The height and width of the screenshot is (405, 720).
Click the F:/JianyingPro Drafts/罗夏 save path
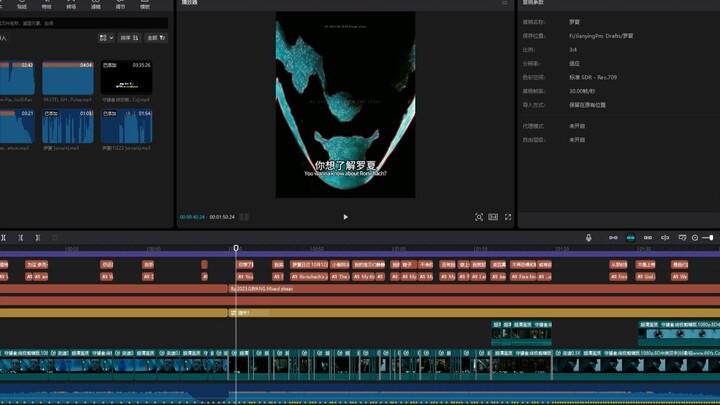[x=601, y=36]
